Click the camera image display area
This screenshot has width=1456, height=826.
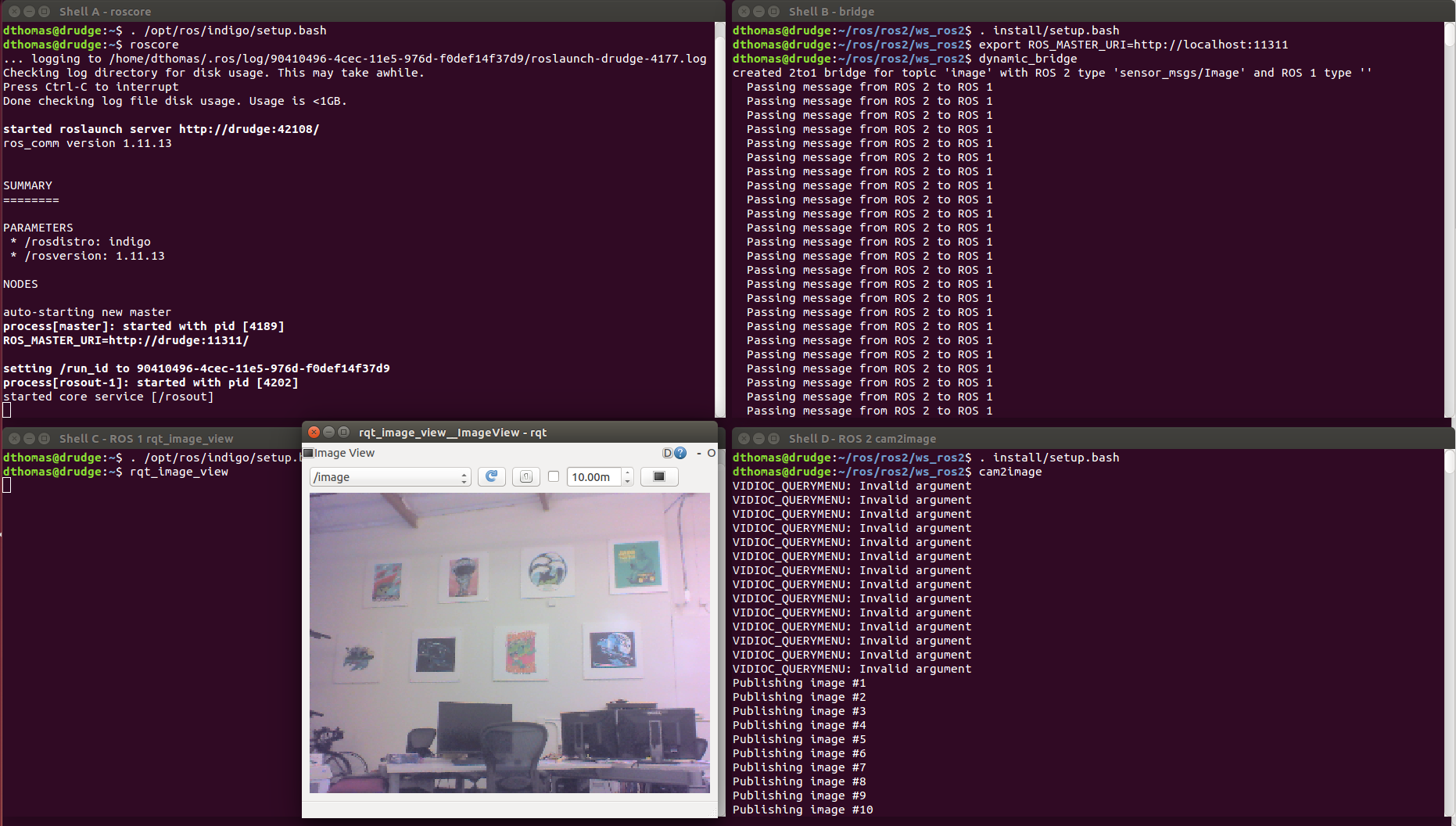point(508,641)
